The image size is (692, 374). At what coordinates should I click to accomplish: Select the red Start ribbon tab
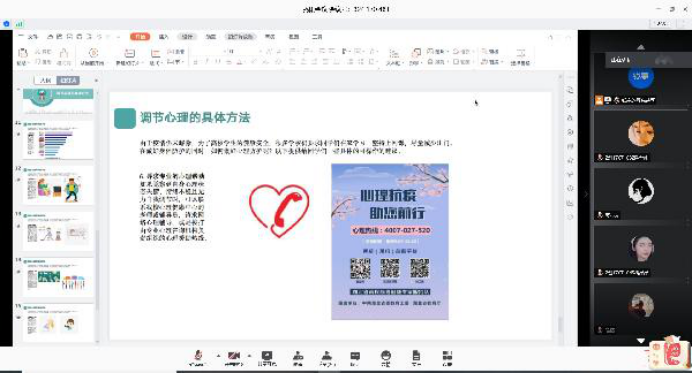[140, 37]
